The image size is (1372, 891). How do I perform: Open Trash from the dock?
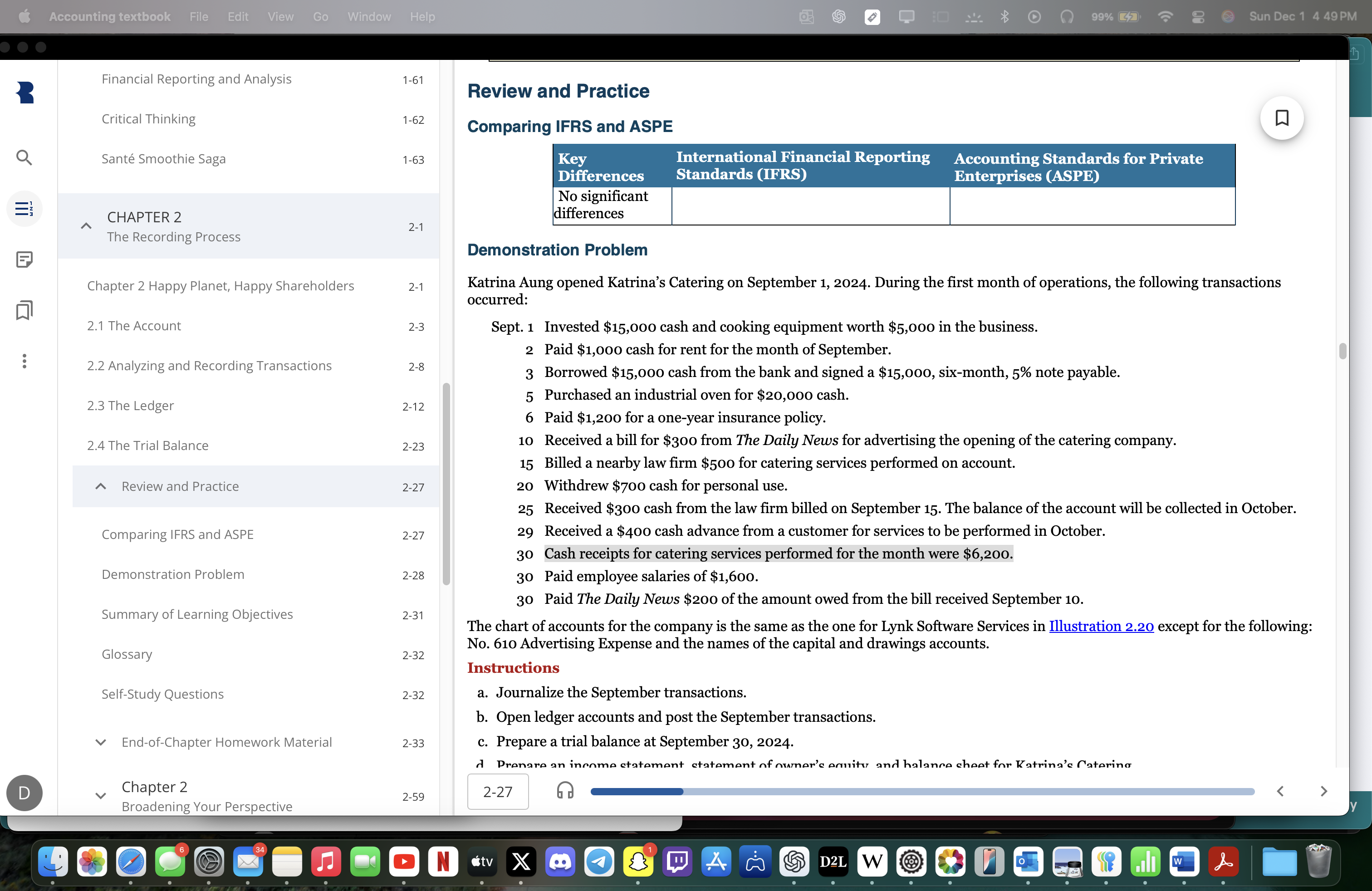pyautogui.click(x=1318, y=861)
